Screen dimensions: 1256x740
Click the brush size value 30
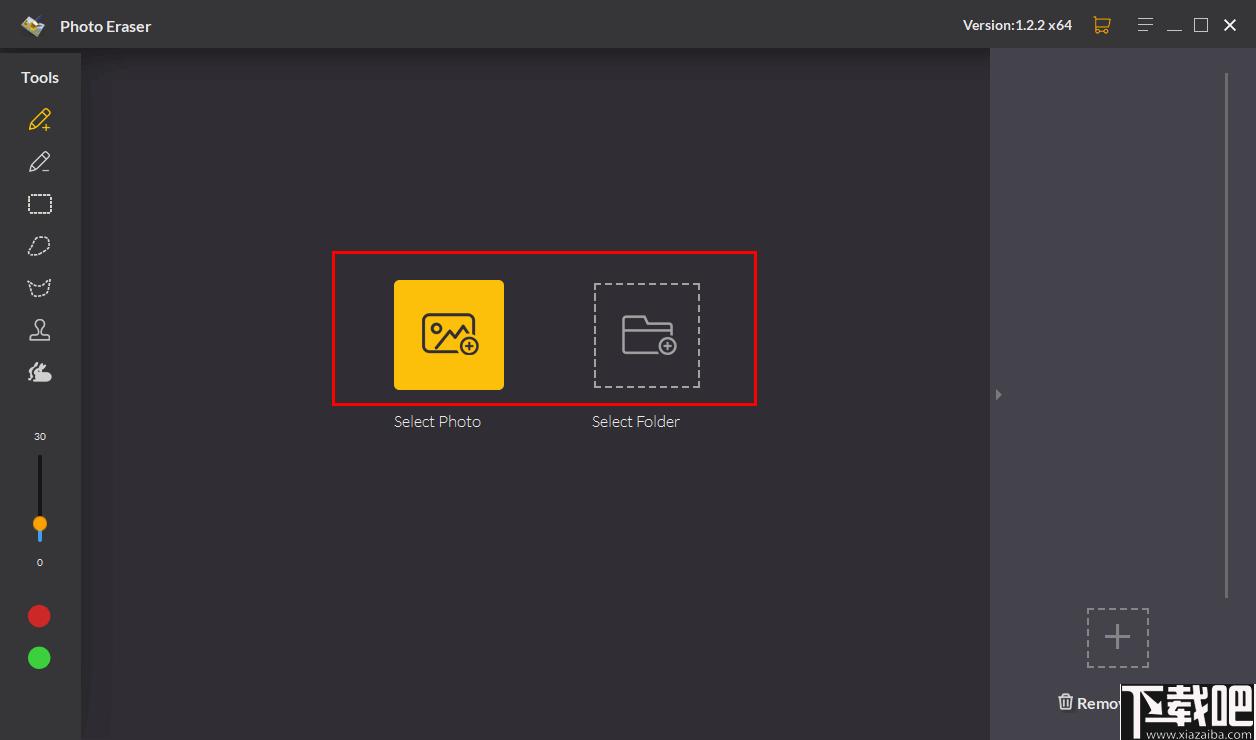(x=40, y=437)
